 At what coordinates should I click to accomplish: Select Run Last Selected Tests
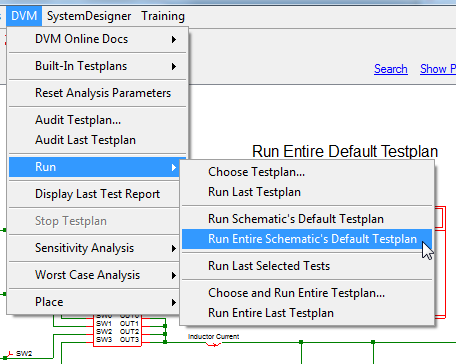(307, 266)
